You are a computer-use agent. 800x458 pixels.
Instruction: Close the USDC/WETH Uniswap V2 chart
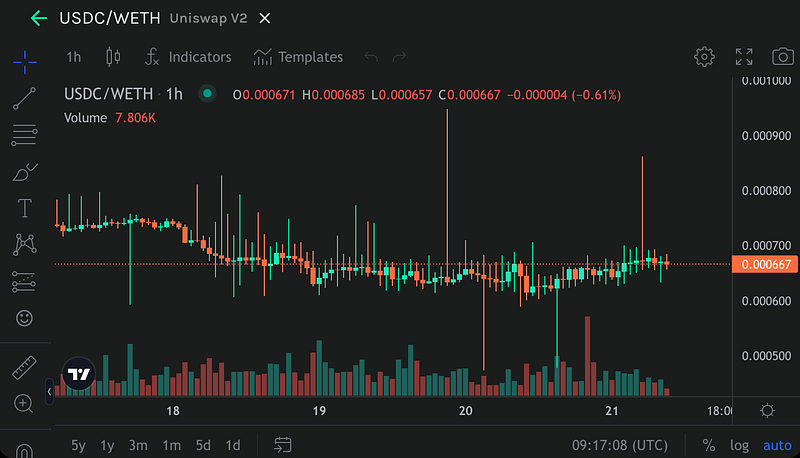coord(265,18)
